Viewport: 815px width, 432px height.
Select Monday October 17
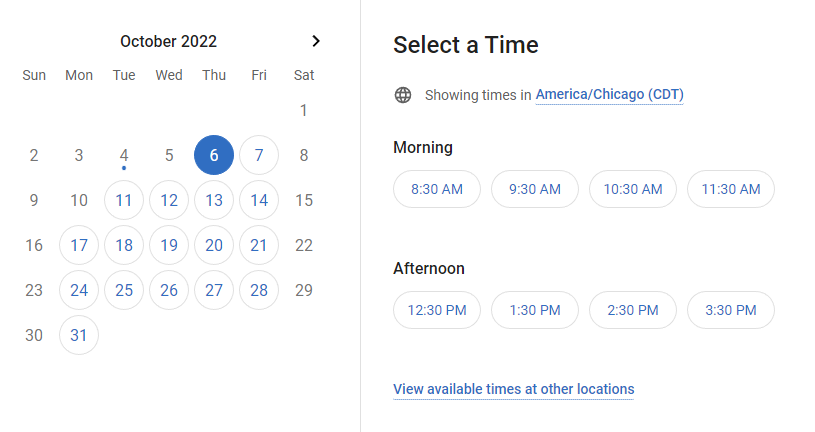click(79, 245)
